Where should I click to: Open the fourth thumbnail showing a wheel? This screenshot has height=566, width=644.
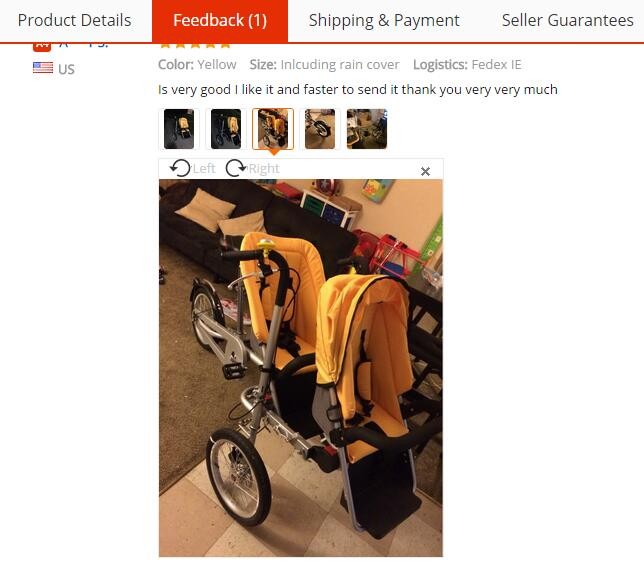[x=320, y=129]
